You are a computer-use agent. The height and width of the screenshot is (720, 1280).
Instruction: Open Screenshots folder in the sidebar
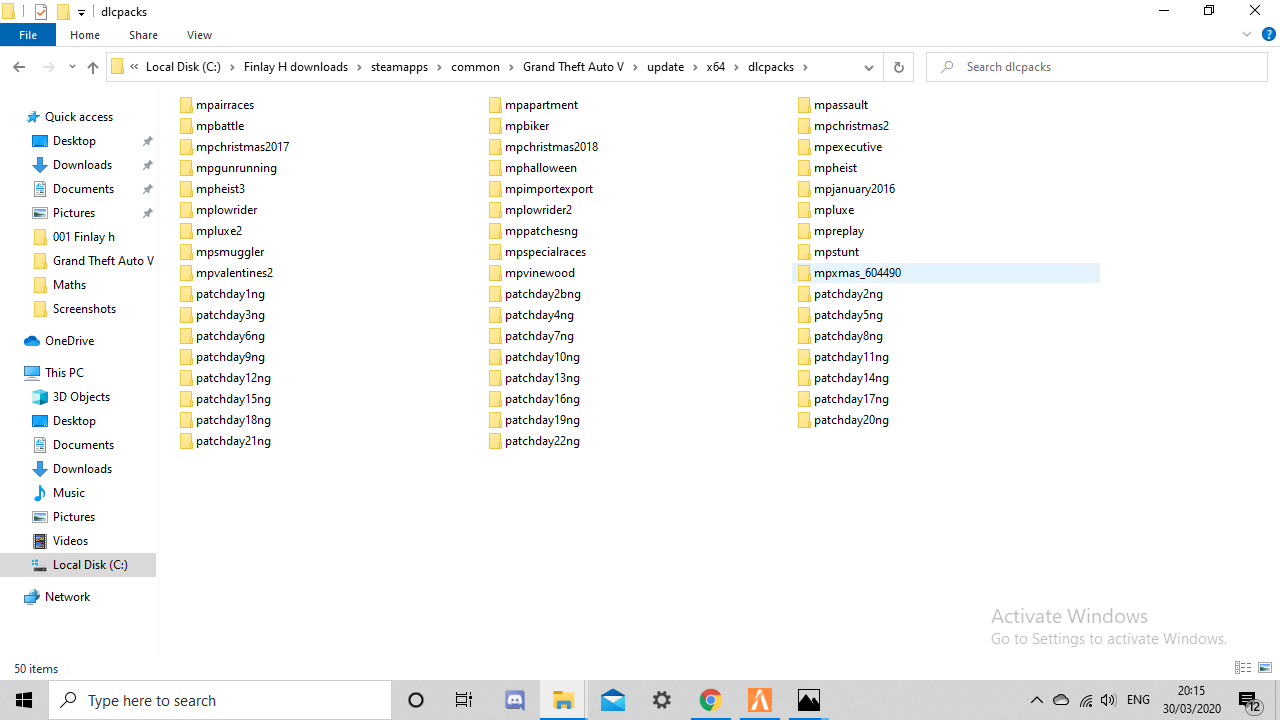84,309
